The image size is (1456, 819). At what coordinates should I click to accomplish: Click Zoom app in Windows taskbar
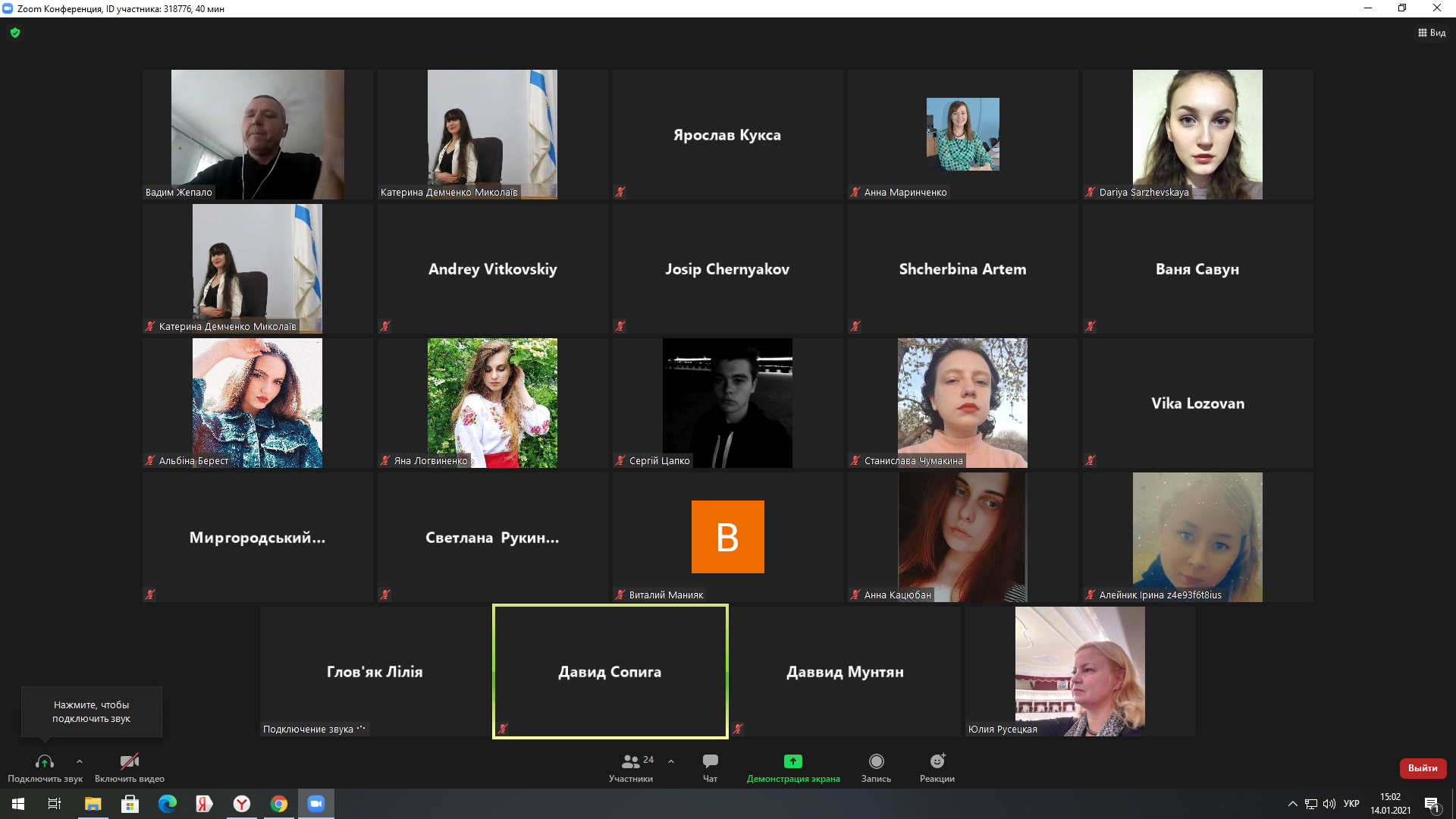316,804
